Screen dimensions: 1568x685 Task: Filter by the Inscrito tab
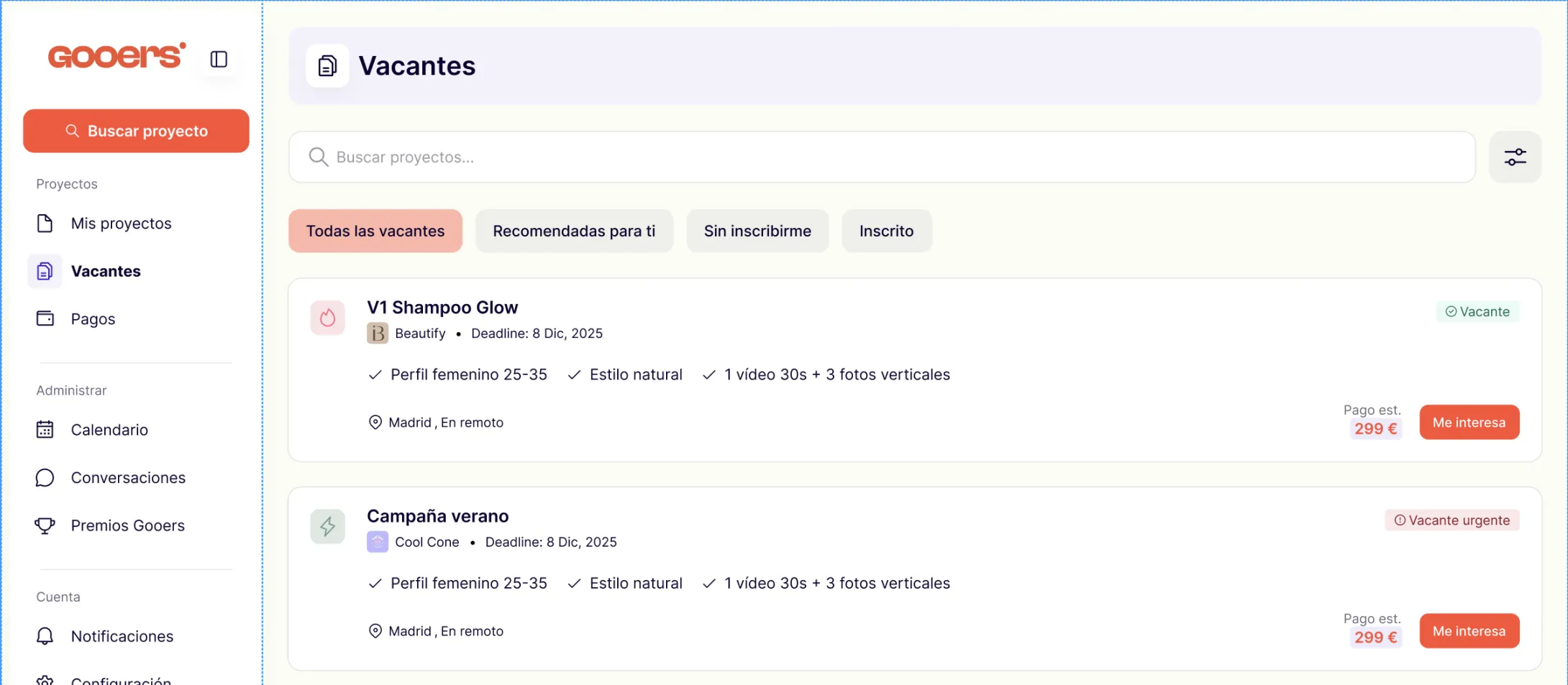pyautogui.click(x=886, y=231)
